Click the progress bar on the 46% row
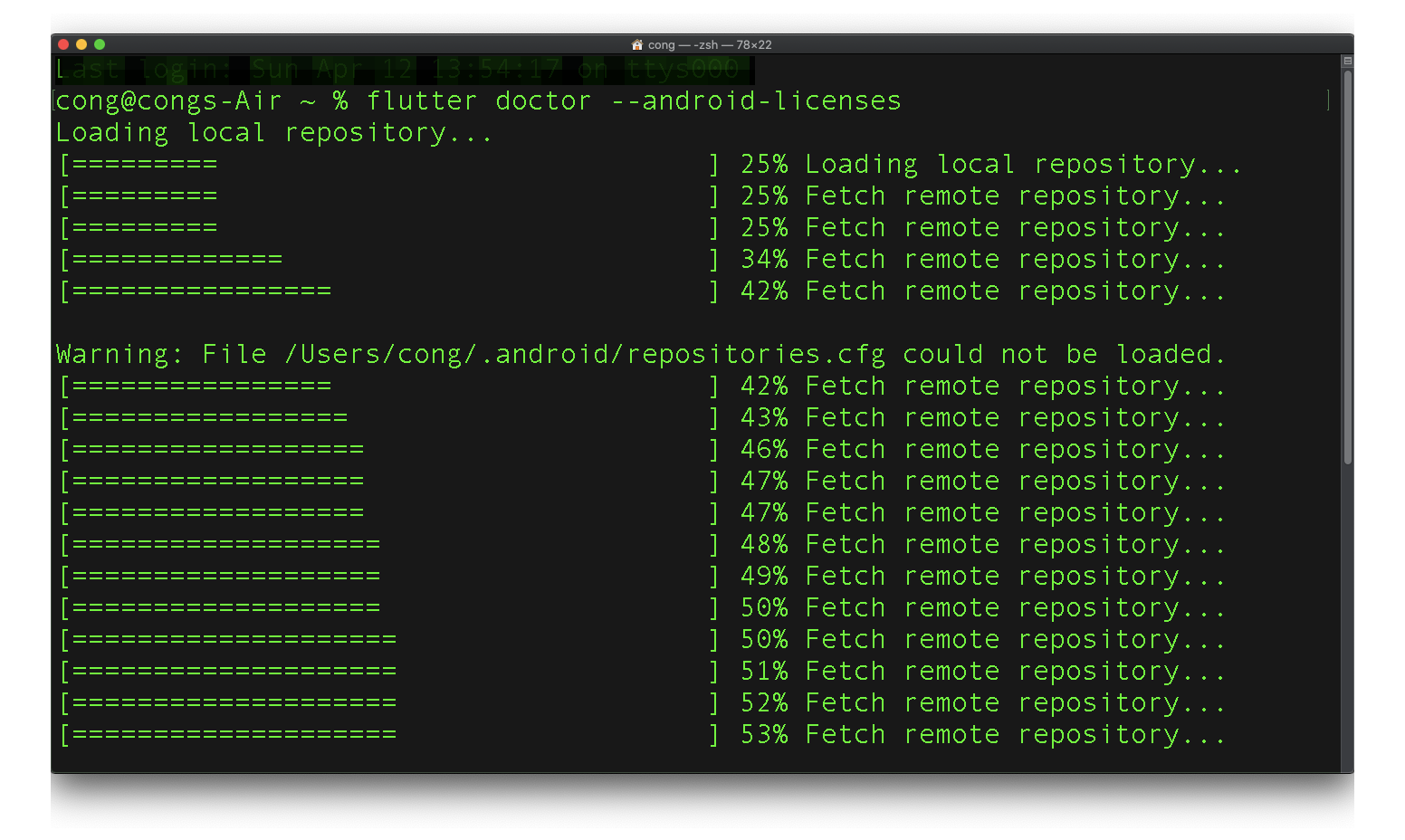This screenshot has width=1405, height=840. pyautogui.click(x=389, y=449)
